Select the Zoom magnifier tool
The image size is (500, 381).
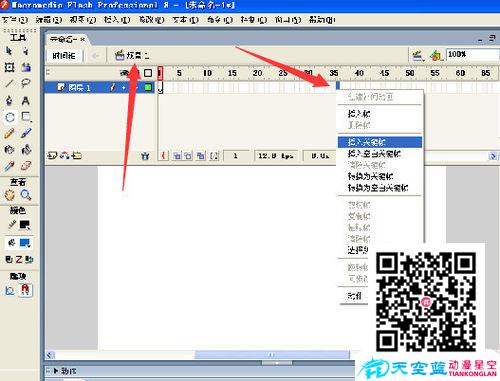26,195
